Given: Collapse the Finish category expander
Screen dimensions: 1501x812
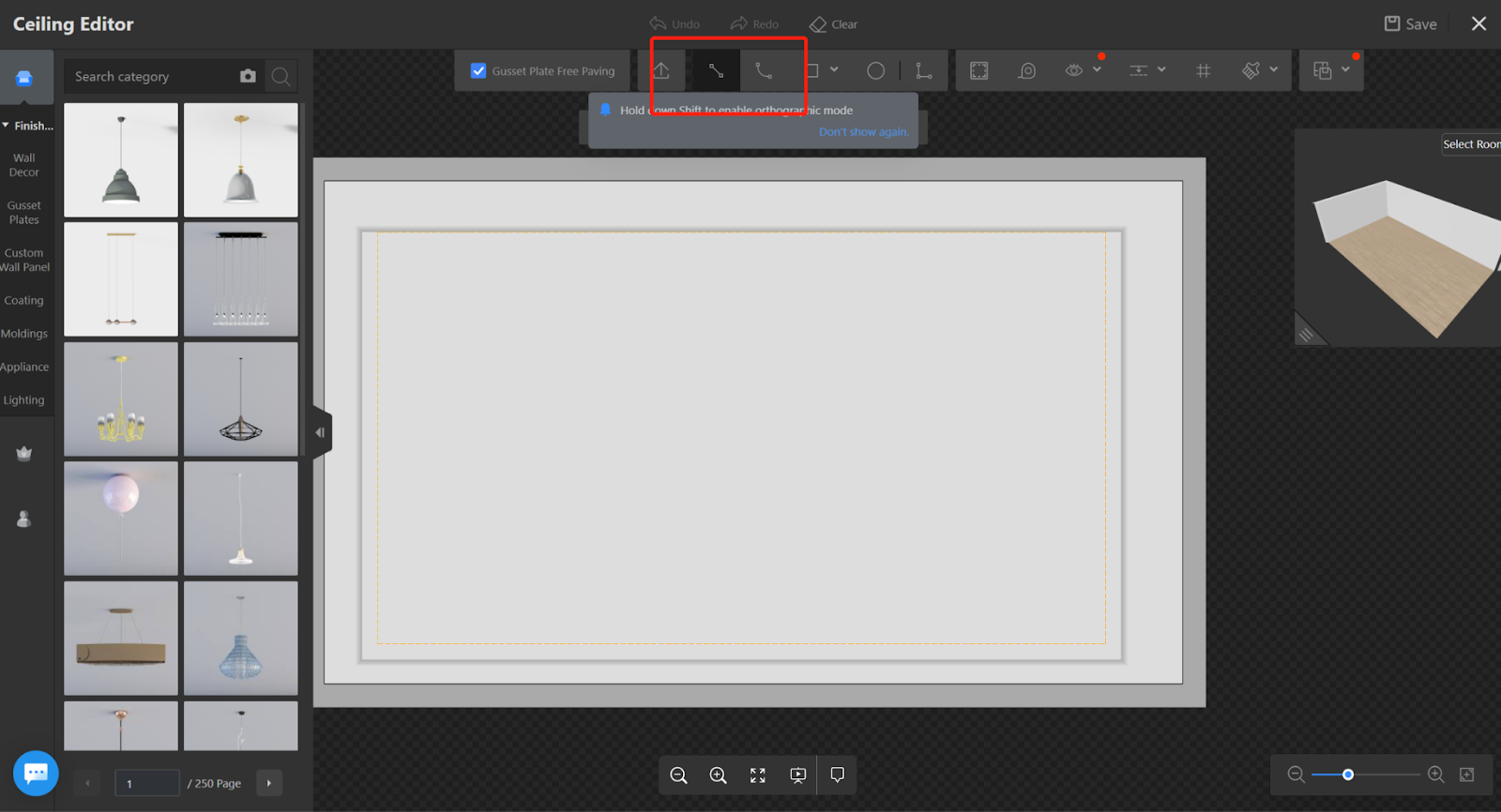Looking at the screenshot, I should point(6,126).
